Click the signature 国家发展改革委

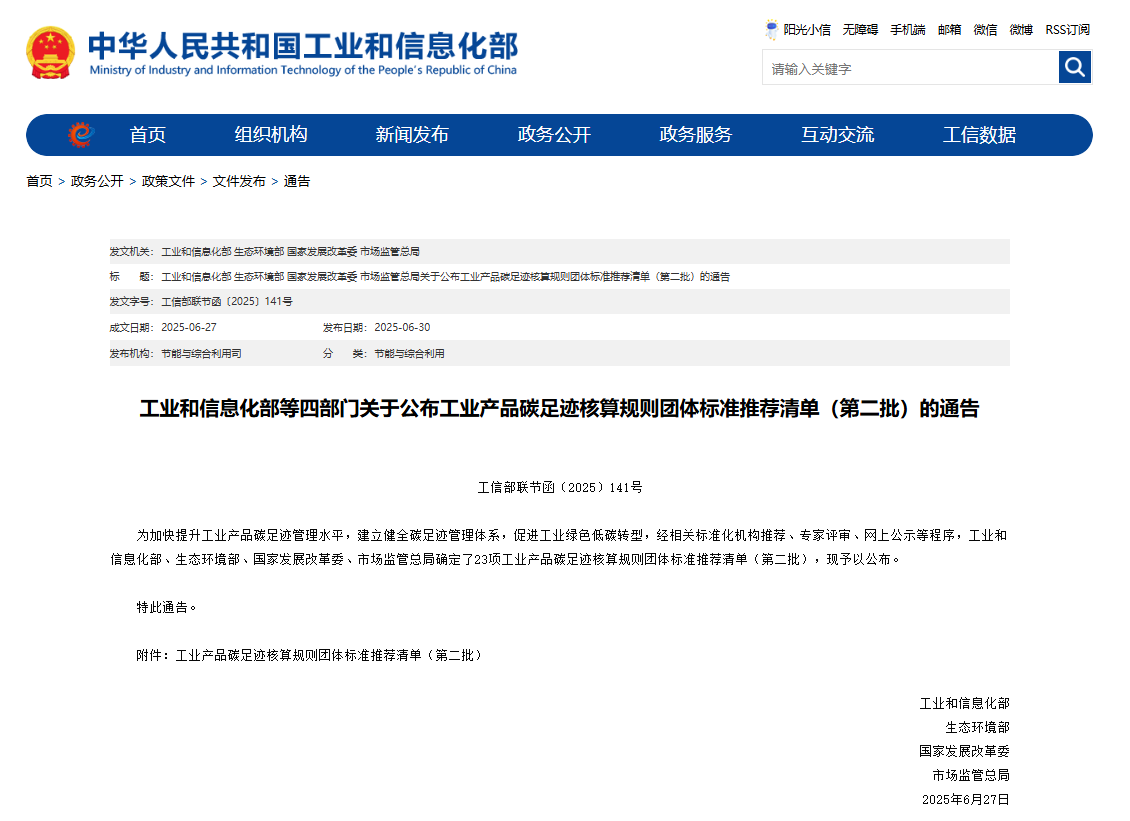(964, 751)
